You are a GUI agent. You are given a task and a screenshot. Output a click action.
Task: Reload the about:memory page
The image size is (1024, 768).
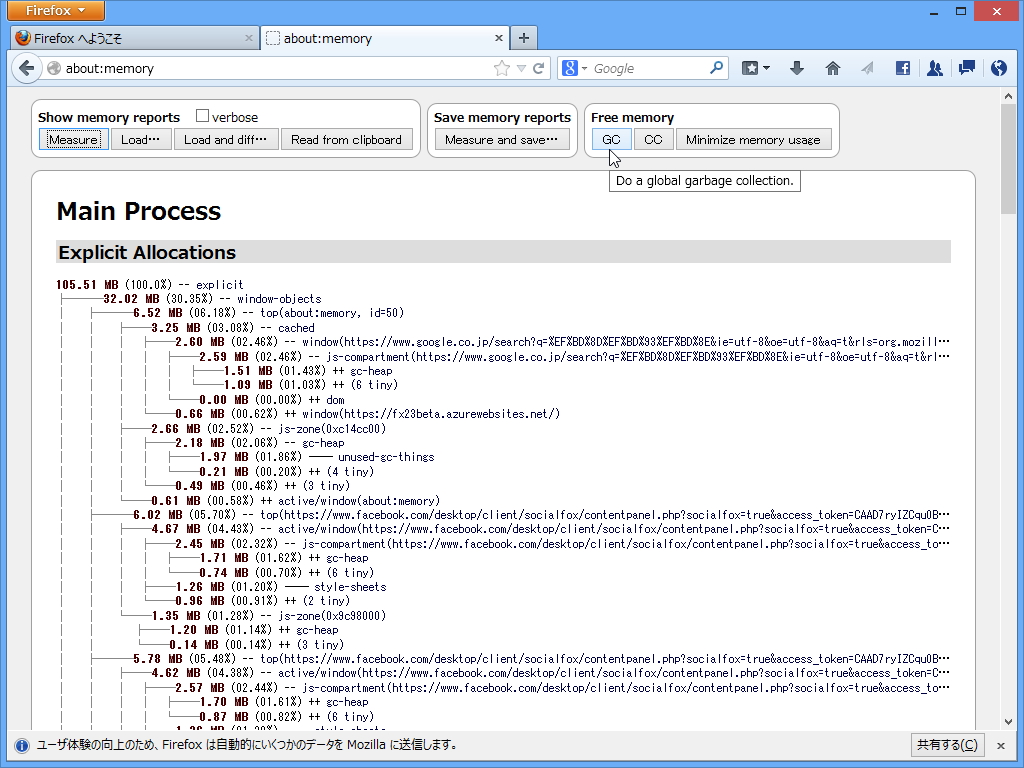pyautogui.click(x=539, y=68)
